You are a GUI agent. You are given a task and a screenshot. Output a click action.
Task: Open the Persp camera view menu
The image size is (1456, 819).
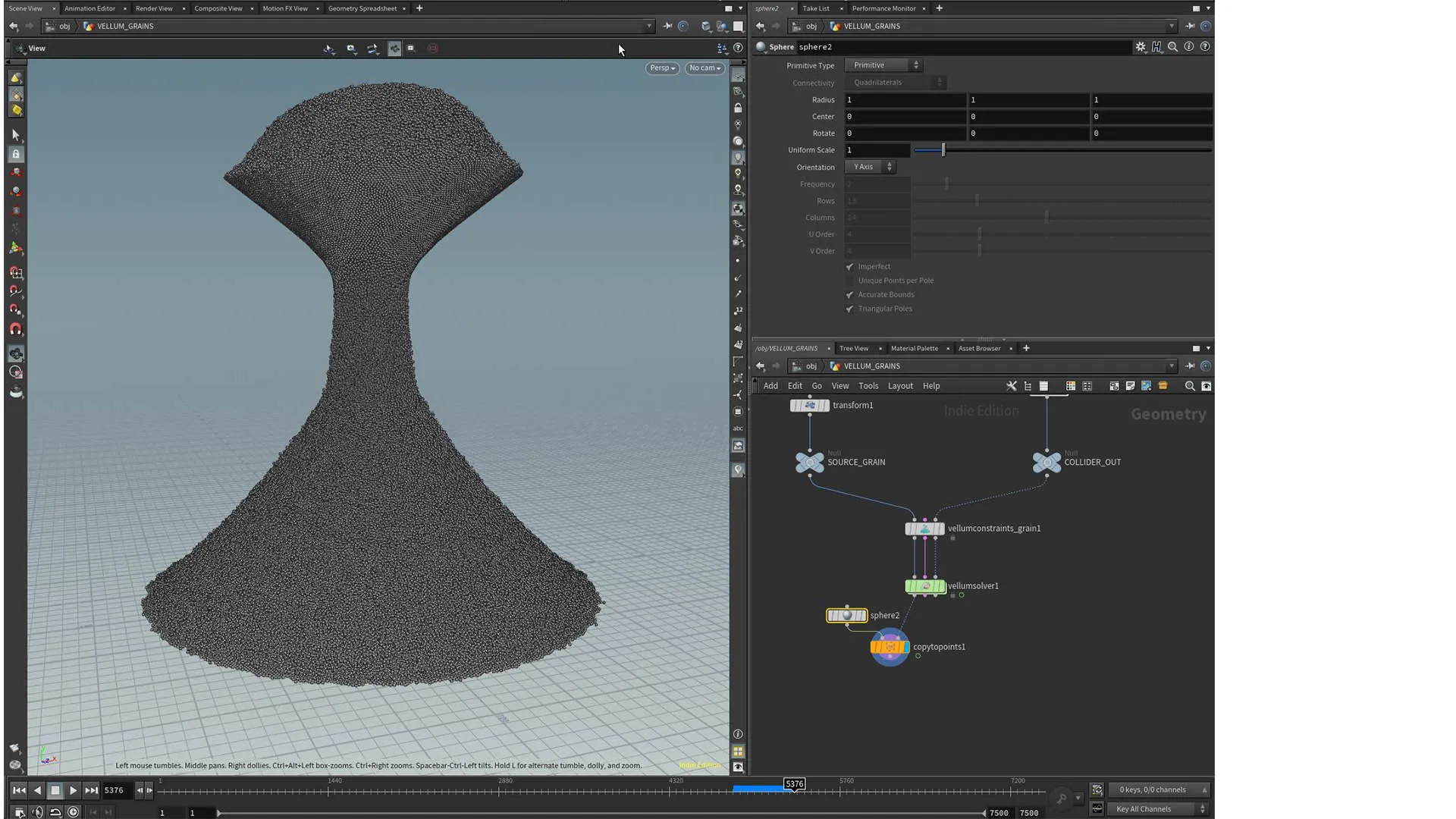pos(662,68)
